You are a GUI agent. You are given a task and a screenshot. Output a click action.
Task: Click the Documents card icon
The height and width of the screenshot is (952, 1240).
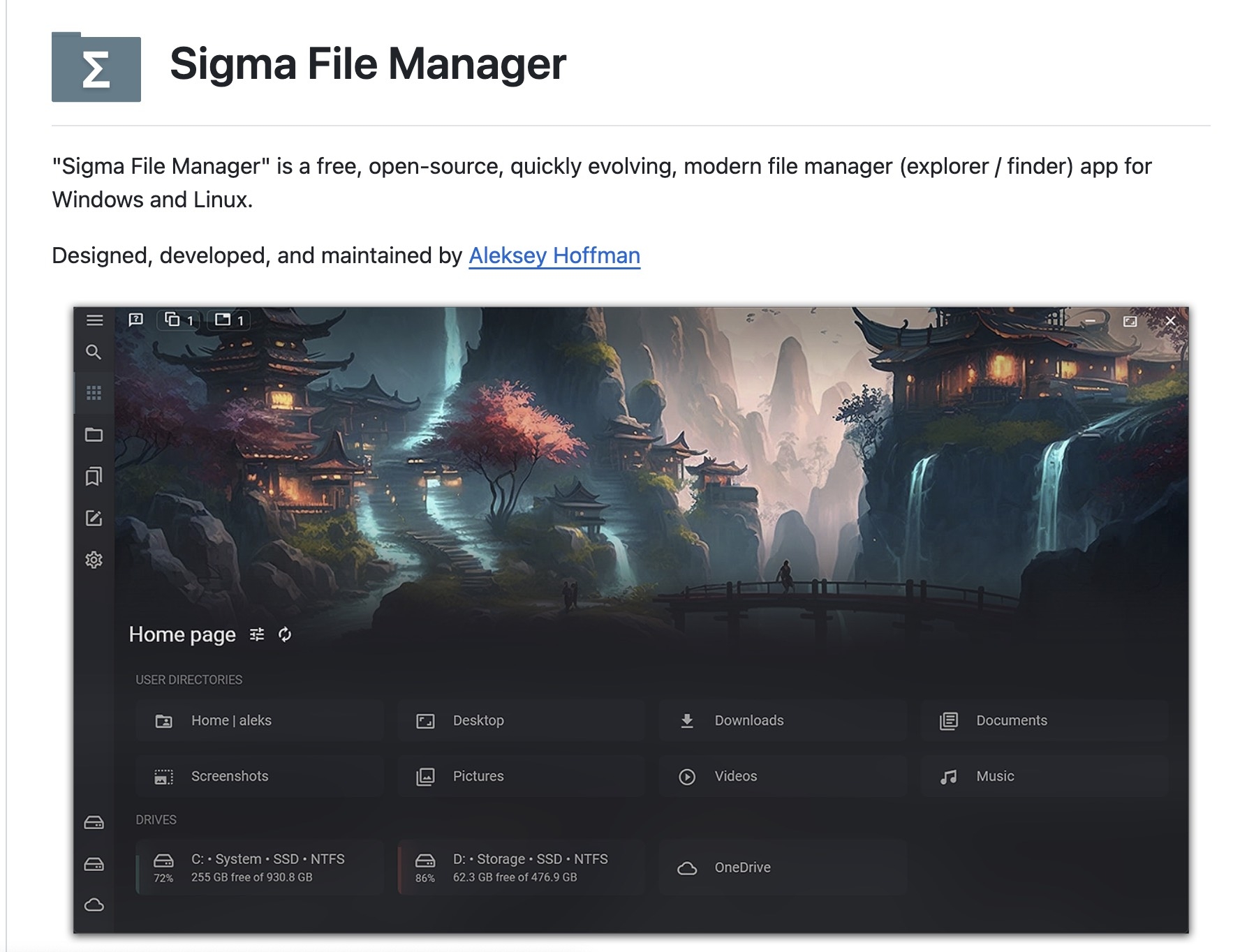point(949,721)
